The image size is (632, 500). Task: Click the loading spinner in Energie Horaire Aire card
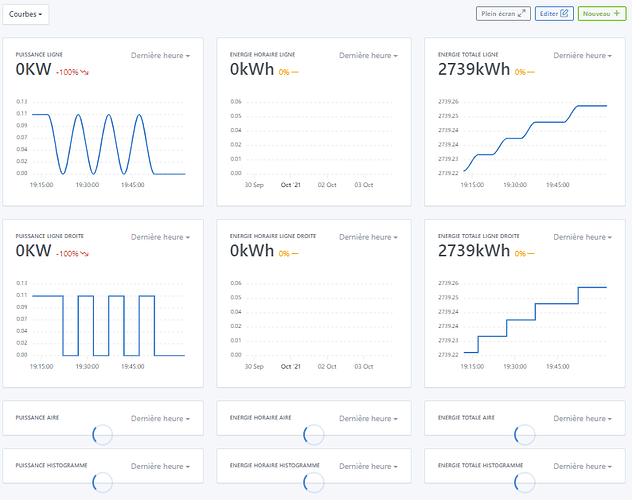(x=314, y=435)
